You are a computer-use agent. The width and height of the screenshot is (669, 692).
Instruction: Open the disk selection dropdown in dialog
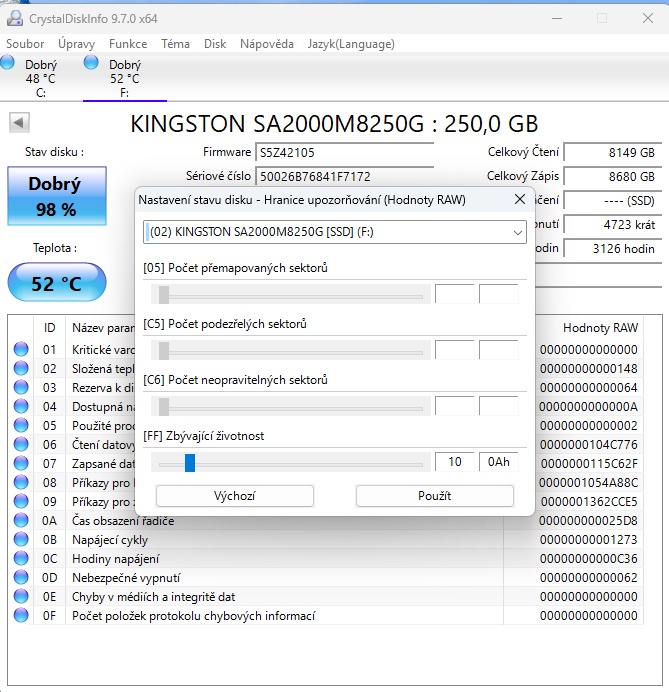[334, 232]
